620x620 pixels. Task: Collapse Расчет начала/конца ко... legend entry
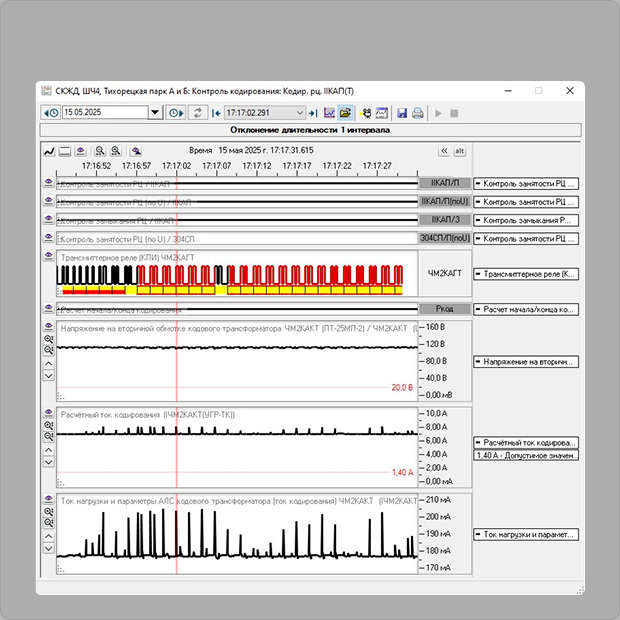(x=478, y=309)
